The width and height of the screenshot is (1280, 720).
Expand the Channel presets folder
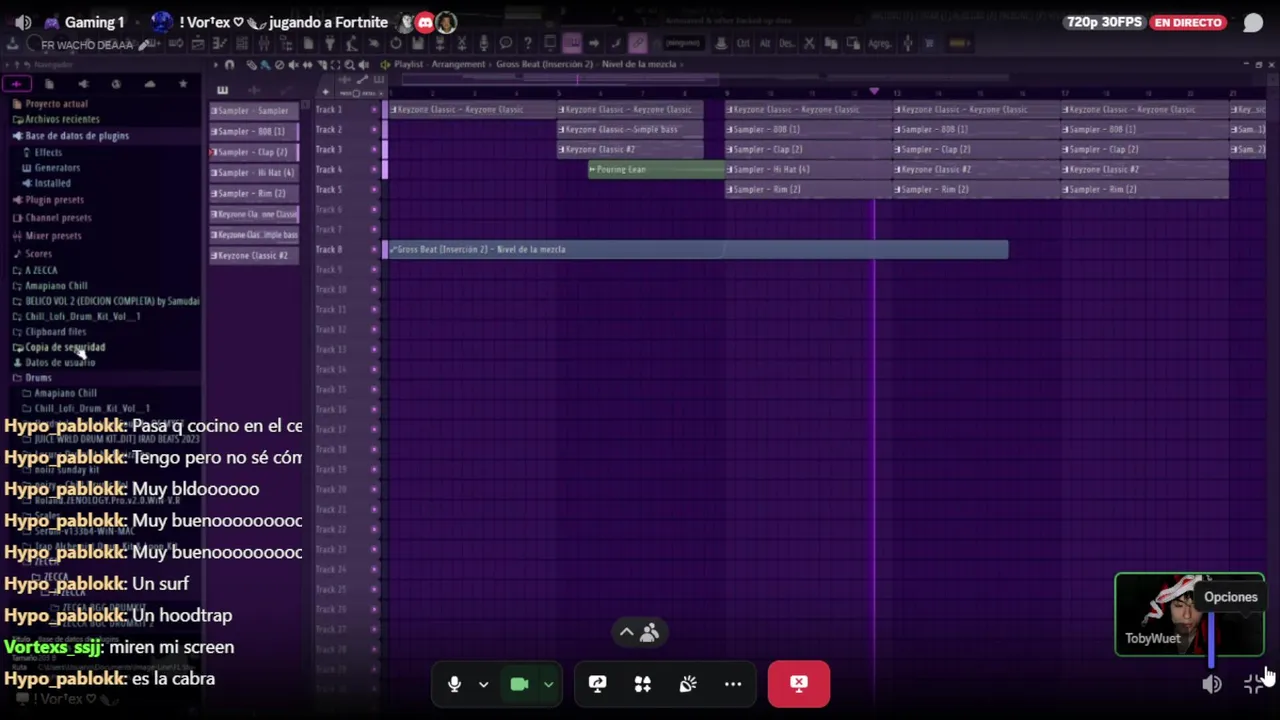pos(52,217)
